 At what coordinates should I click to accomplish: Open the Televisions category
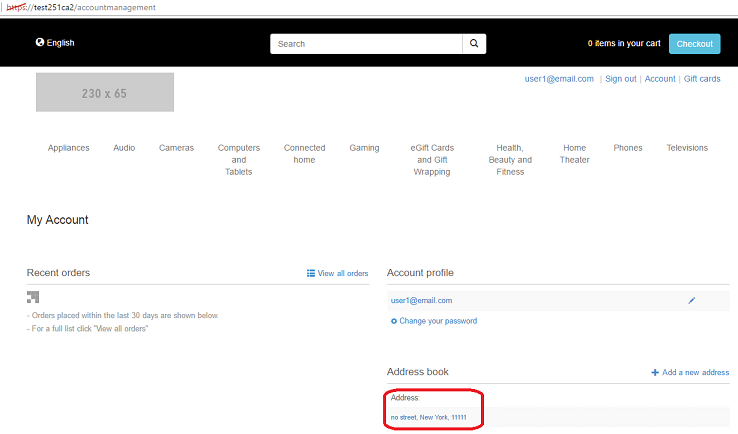coord(687,148)
